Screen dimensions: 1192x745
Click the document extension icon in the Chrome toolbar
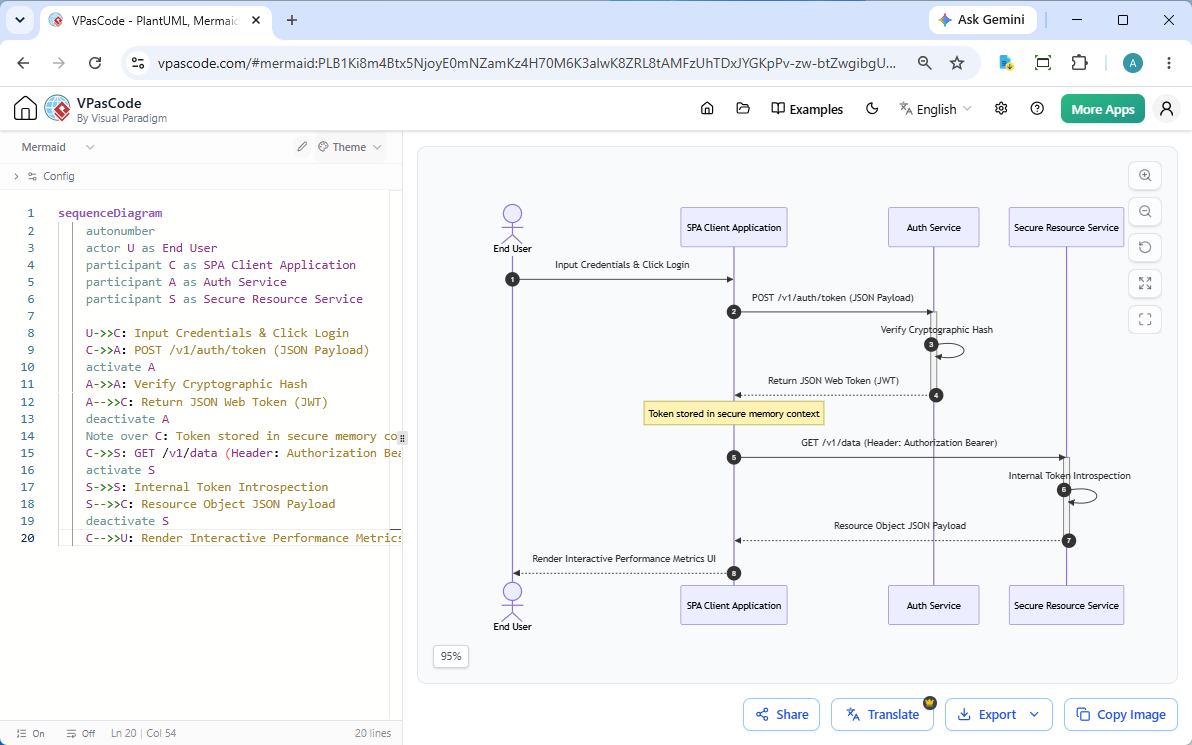coord(1007,63)
